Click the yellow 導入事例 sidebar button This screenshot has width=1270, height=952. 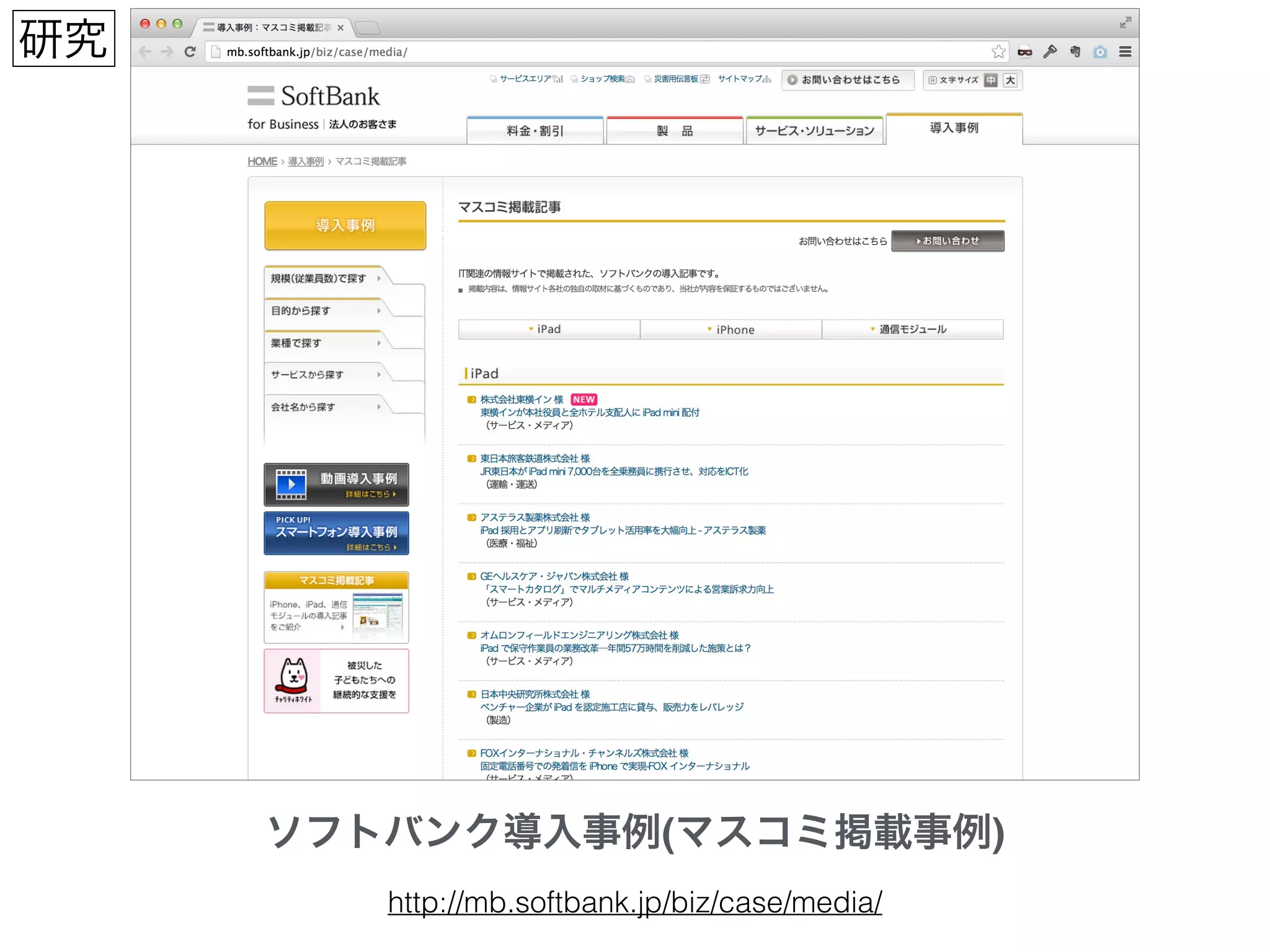(x=345, y=226)
